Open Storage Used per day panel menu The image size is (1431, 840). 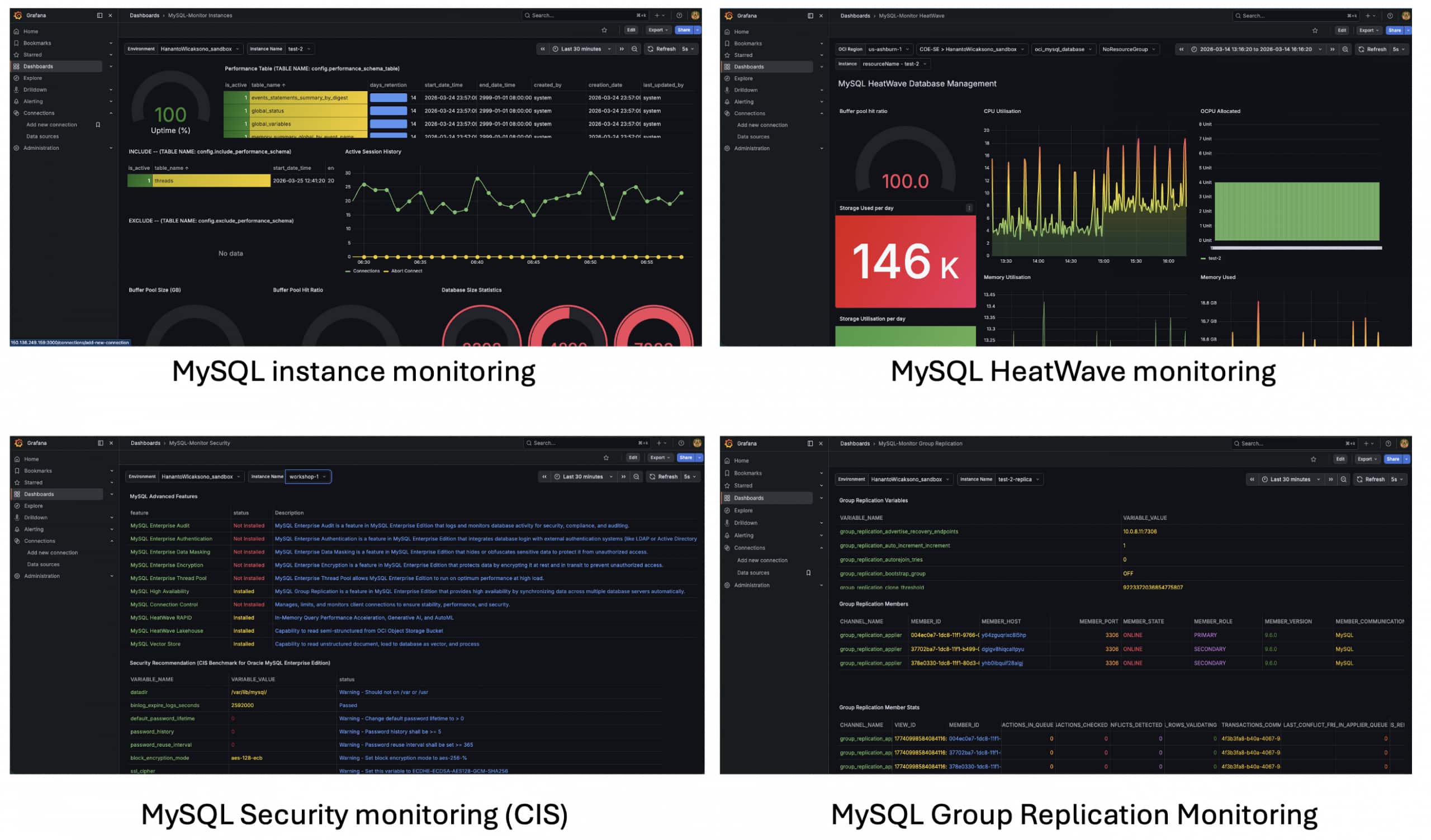pos(969,208)
